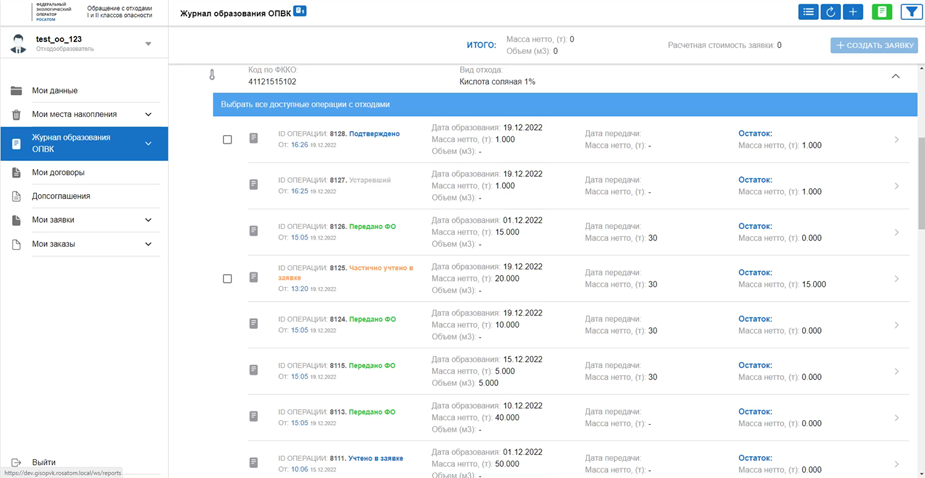The width and height of the screenshot is (925, 478).
Task: Open details arrow for operation 8111
Action: 897,464
